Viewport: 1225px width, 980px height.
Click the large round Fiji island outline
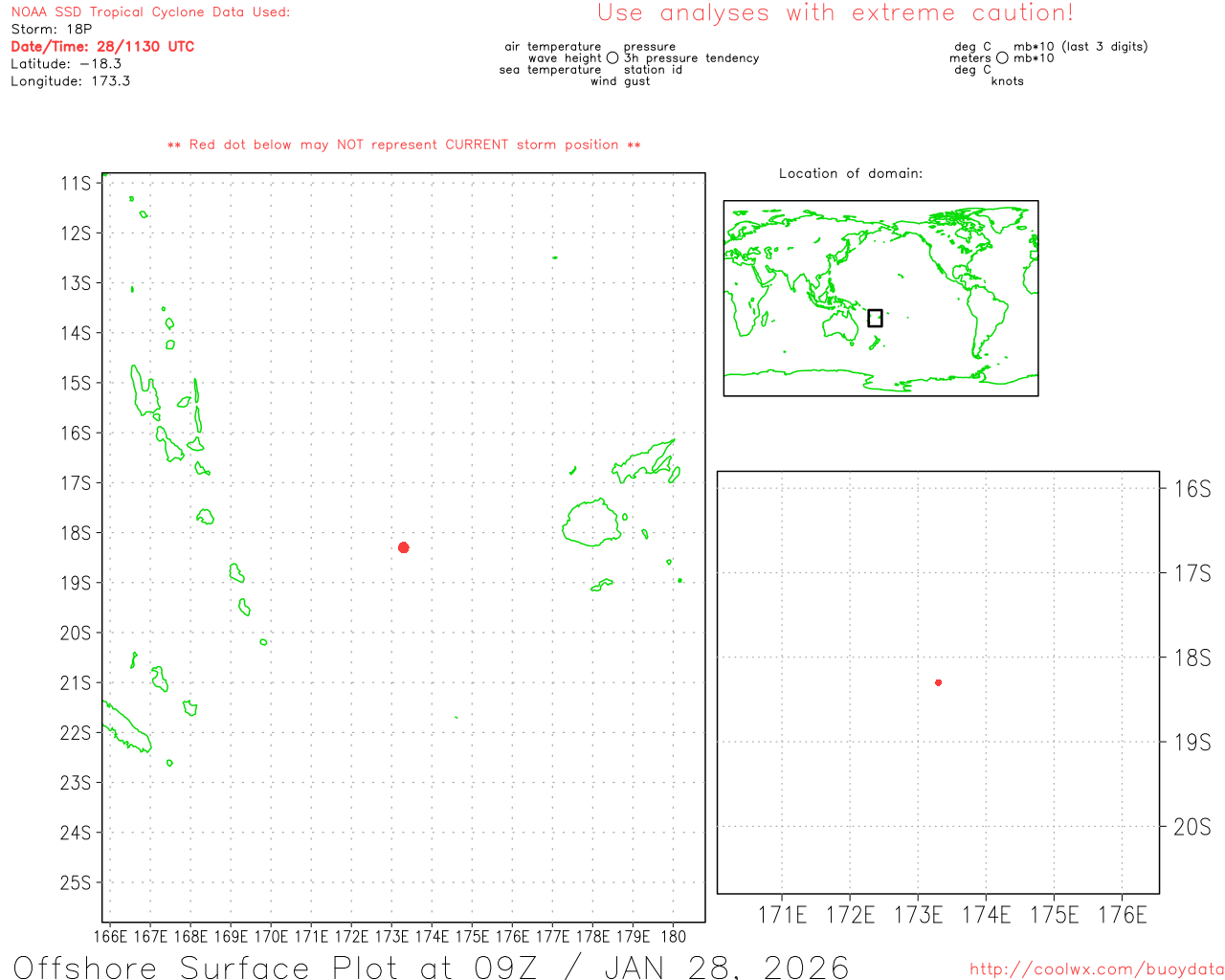pos(591,523)
